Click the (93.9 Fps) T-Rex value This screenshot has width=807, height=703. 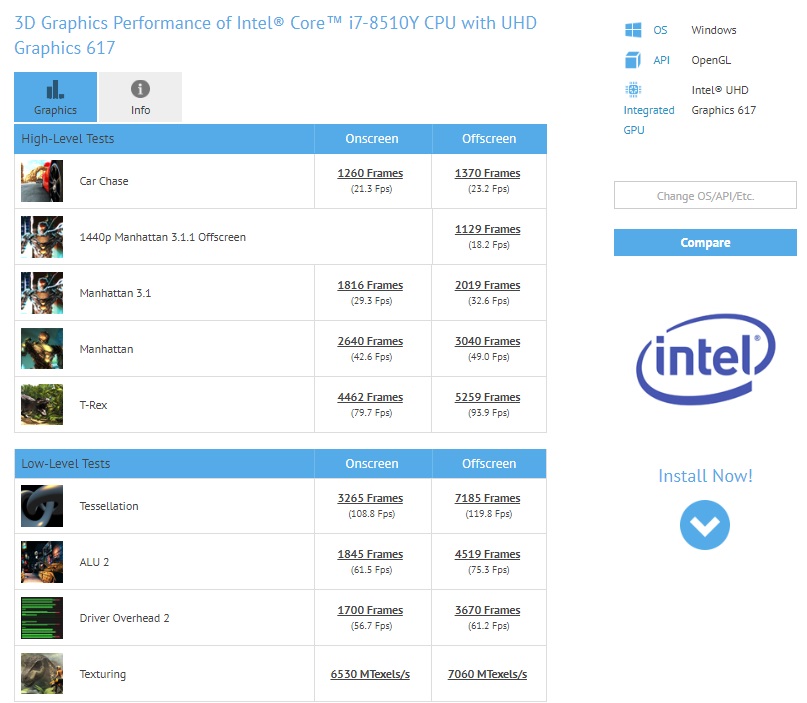[488, 413]
